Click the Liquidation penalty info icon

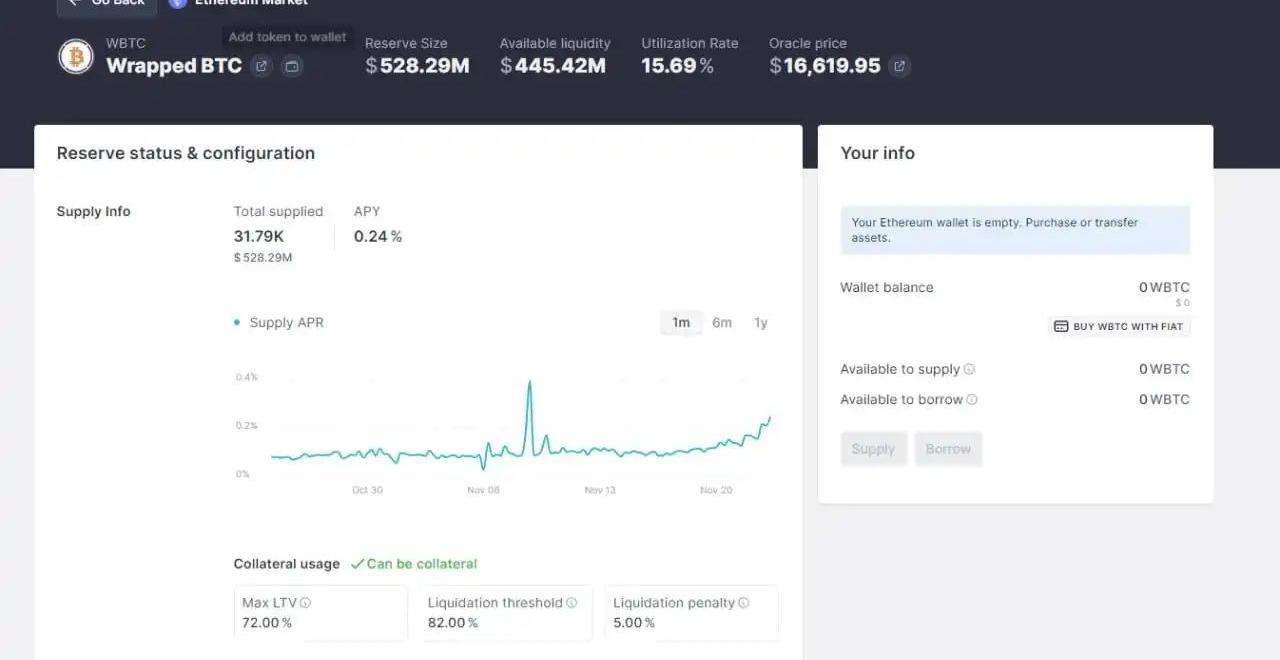click(743, 603)
